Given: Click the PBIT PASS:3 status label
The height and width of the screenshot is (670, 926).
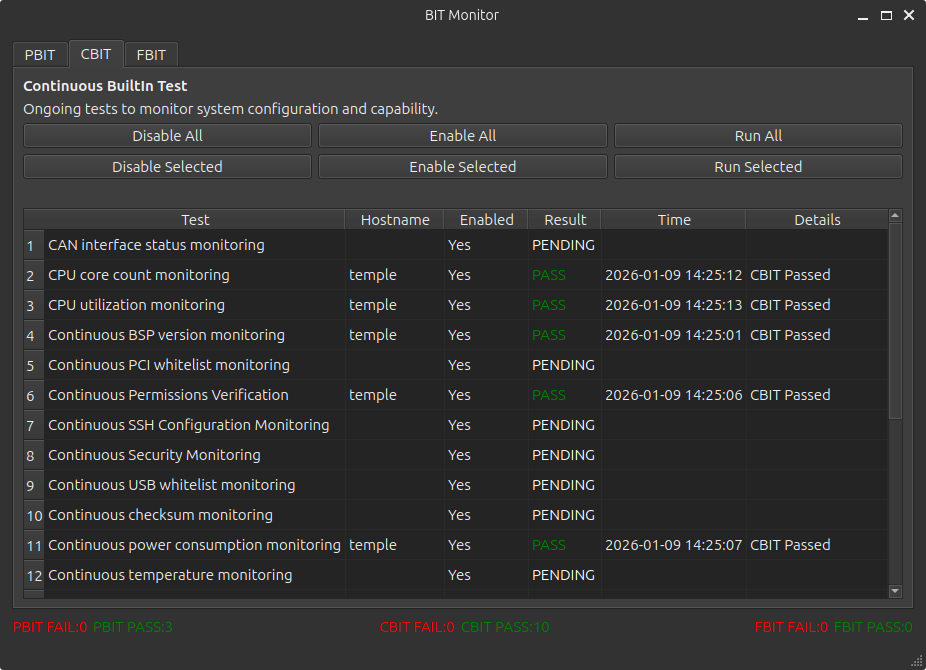Looking at the screenshot, I should pos(133,626).
